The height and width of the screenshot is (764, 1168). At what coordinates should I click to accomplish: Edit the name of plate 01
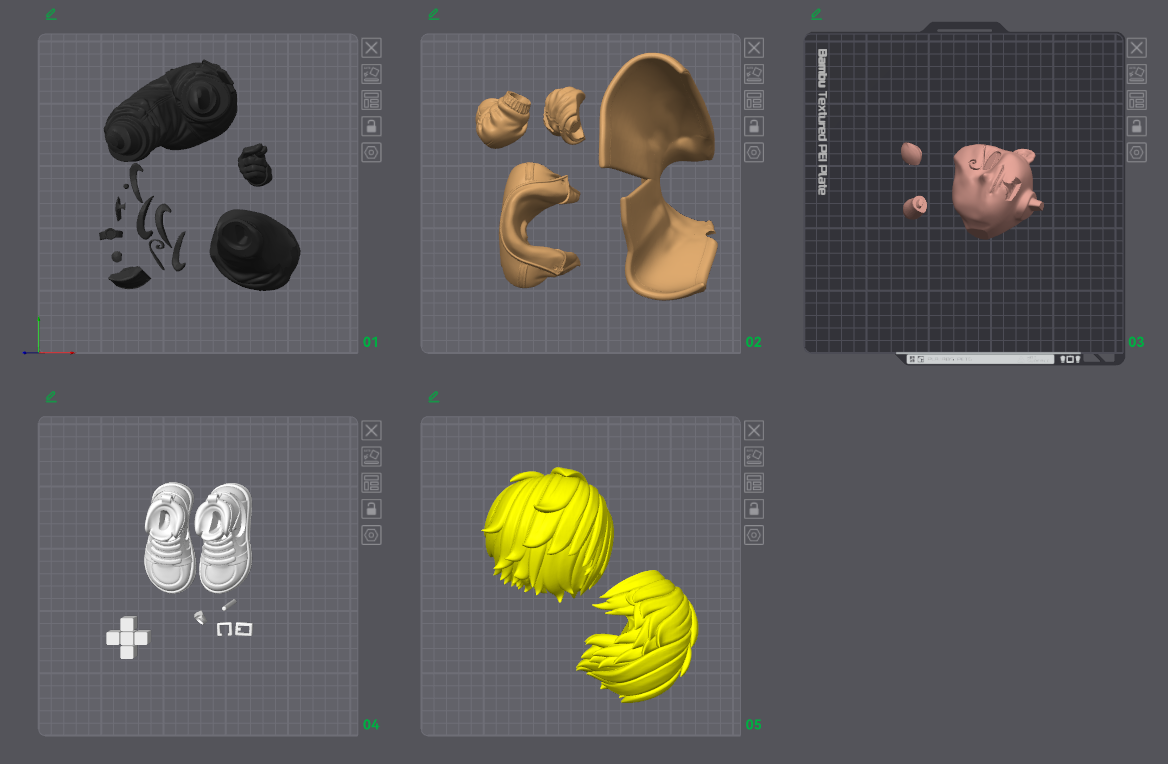pos(51,14)
